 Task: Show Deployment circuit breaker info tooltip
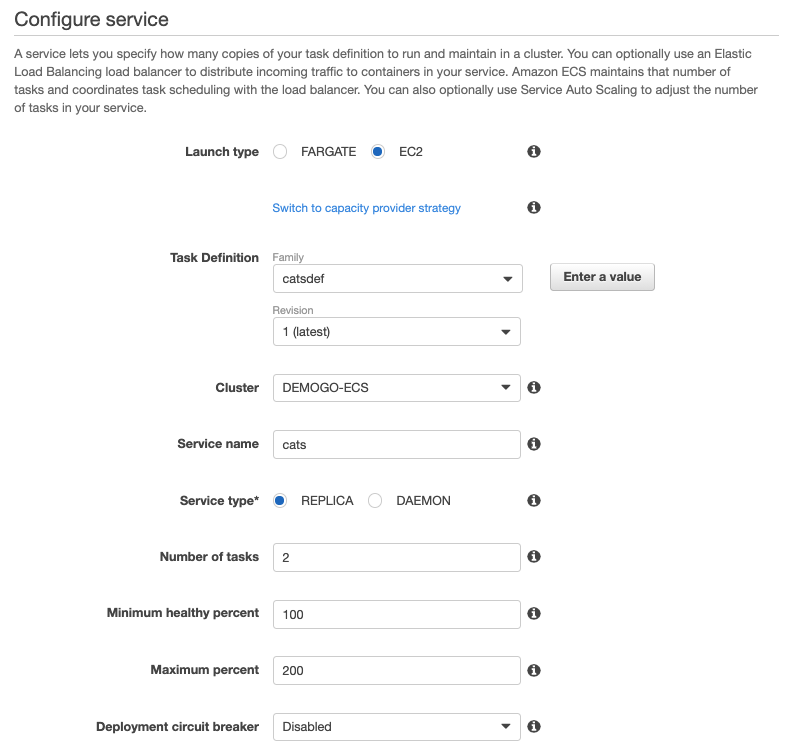click(534, 726)
